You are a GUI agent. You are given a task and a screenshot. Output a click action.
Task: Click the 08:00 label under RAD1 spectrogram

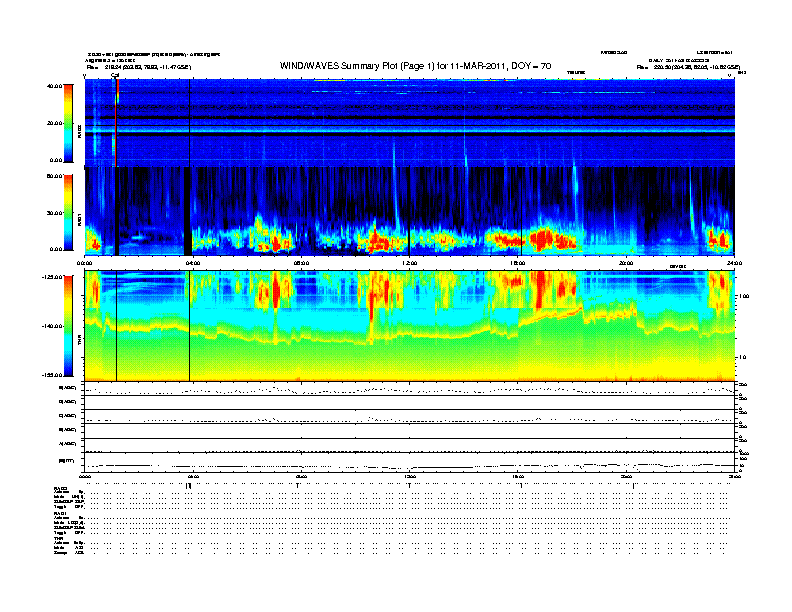pos(301,263)
